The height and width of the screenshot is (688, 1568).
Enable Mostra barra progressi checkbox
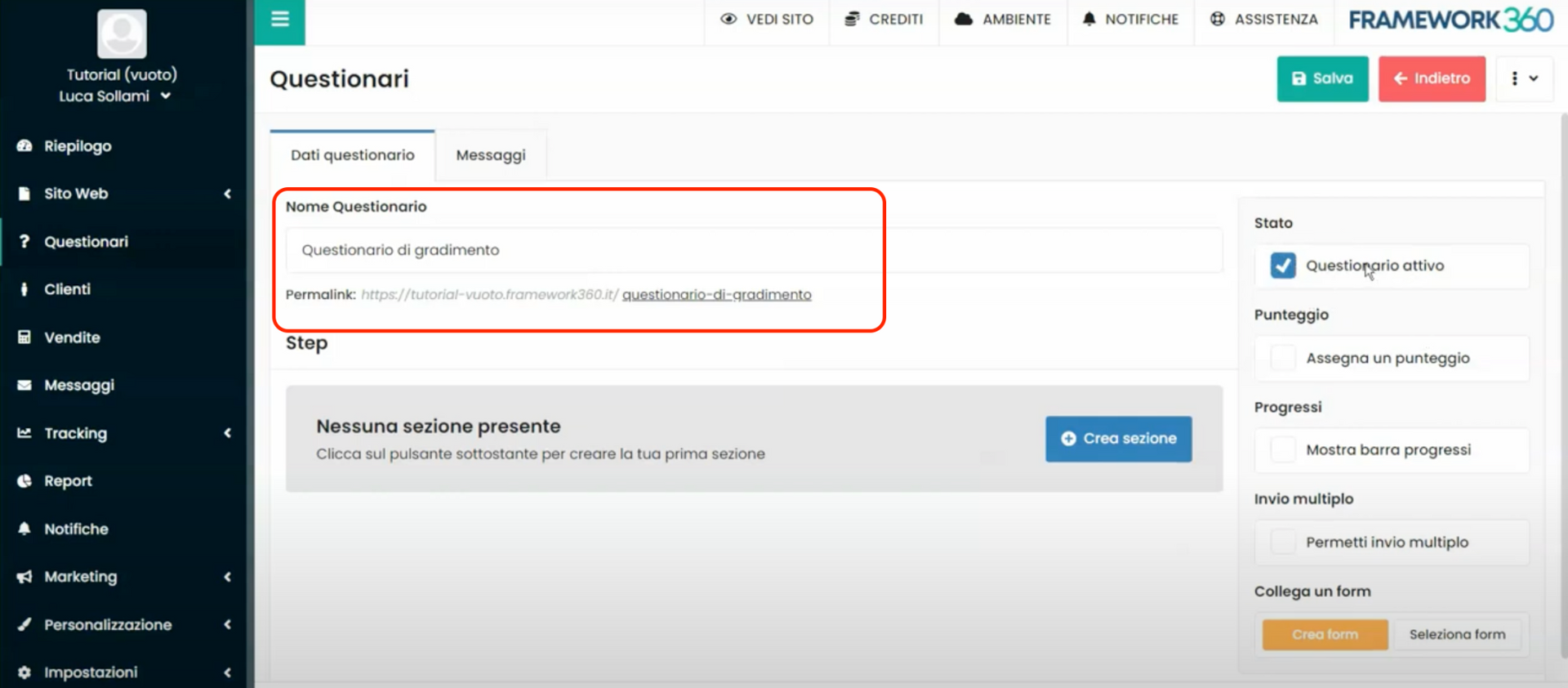[1282, 450]
